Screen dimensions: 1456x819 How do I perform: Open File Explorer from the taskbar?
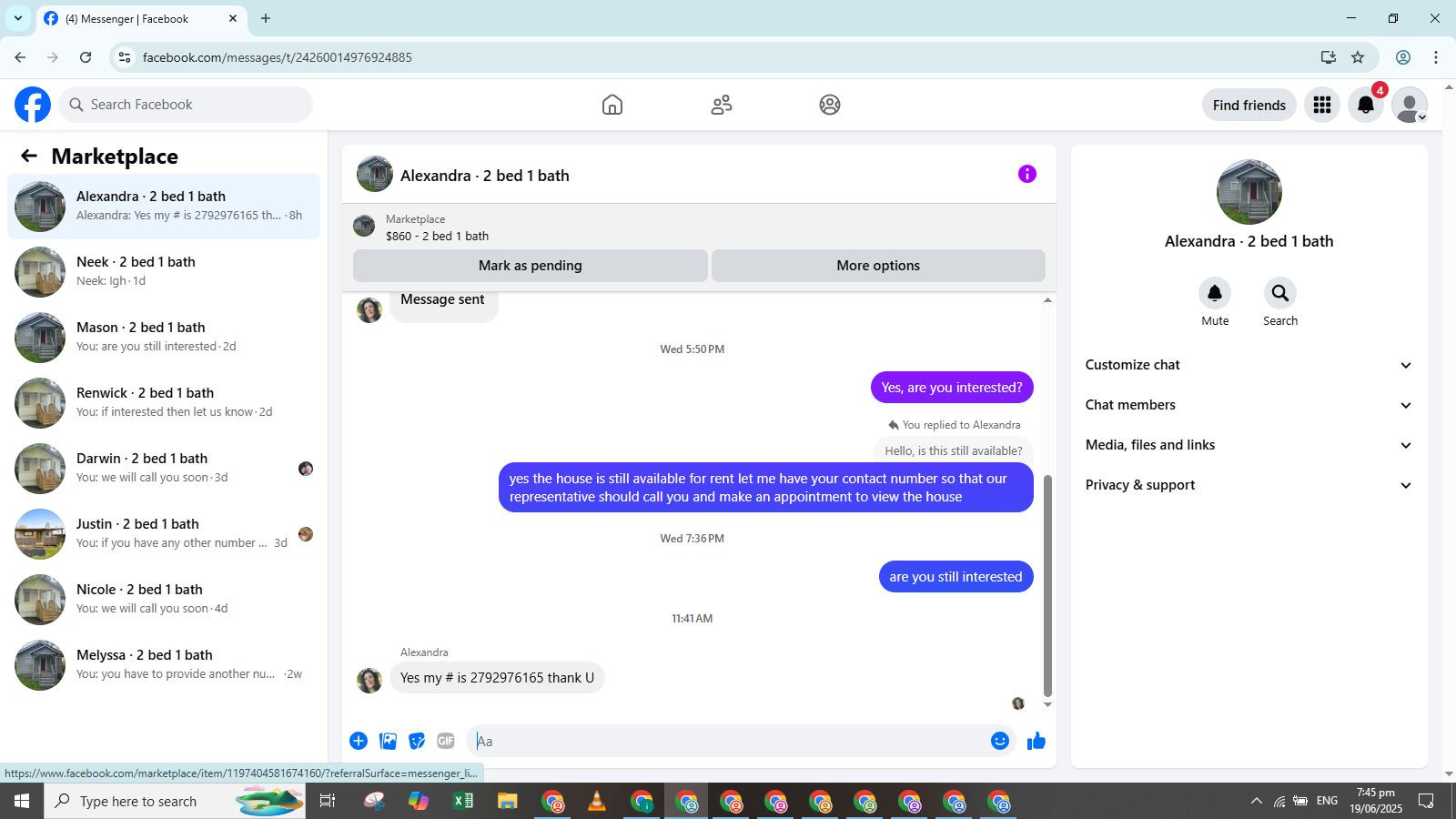click(507, 801)
